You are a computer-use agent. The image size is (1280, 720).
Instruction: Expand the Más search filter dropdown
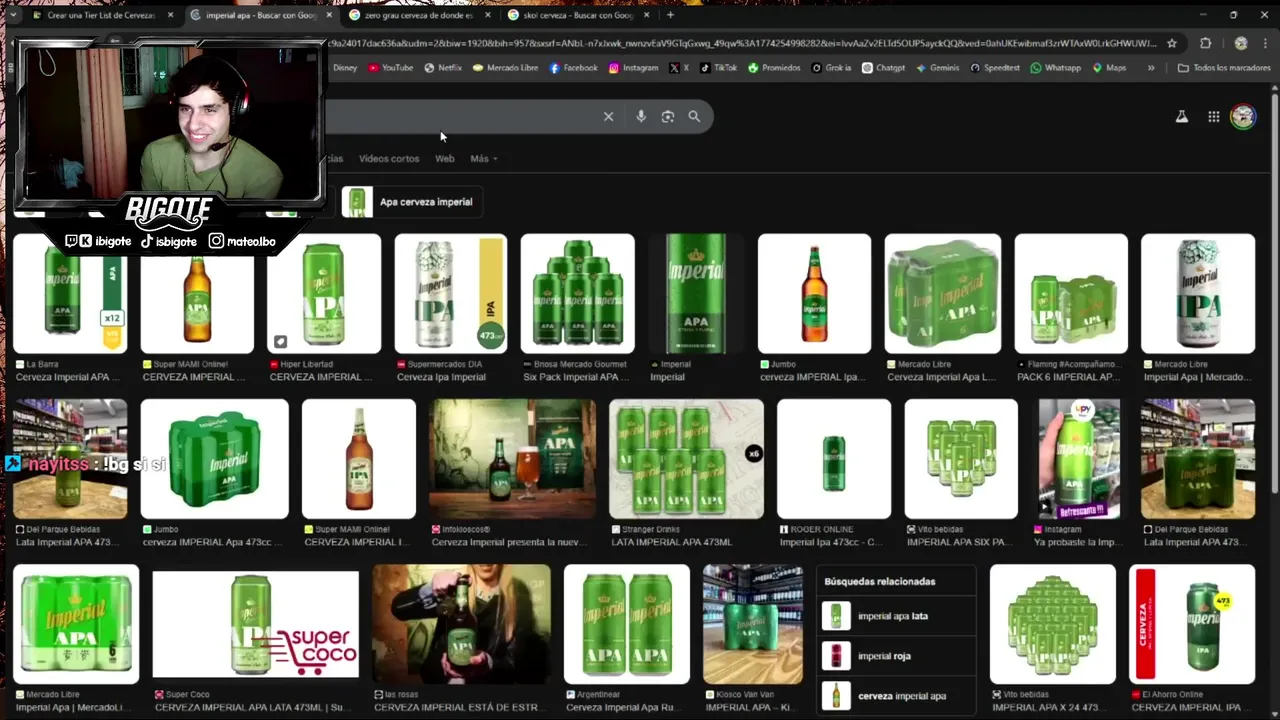point(484,159)
